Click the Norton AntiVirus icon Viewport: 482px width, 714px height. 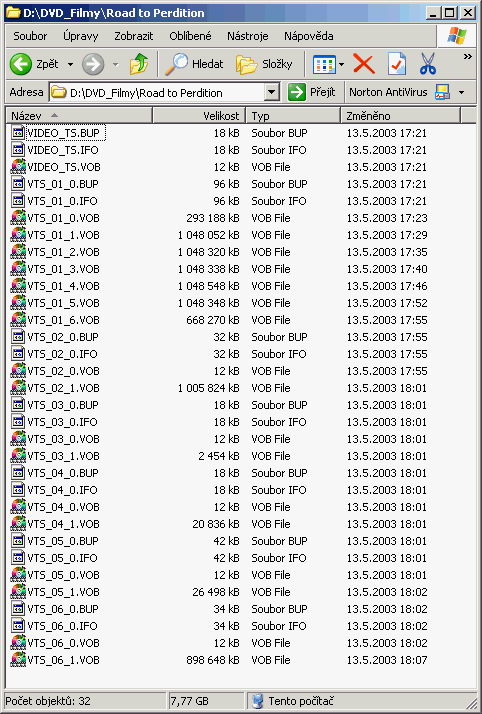click(442, 92)
